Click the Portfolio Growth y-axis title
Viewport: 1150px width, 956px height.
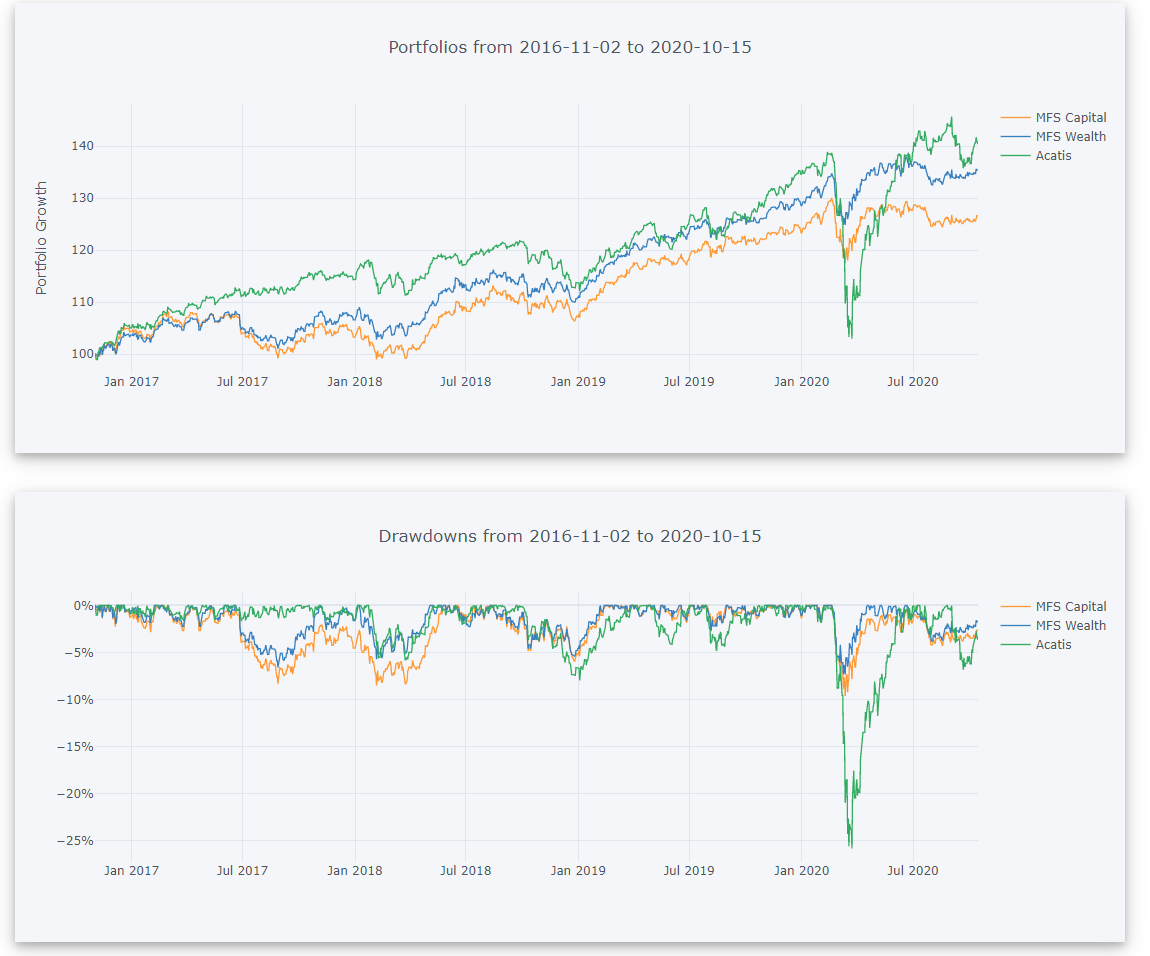pyautogui.click(x=42, y=238)
